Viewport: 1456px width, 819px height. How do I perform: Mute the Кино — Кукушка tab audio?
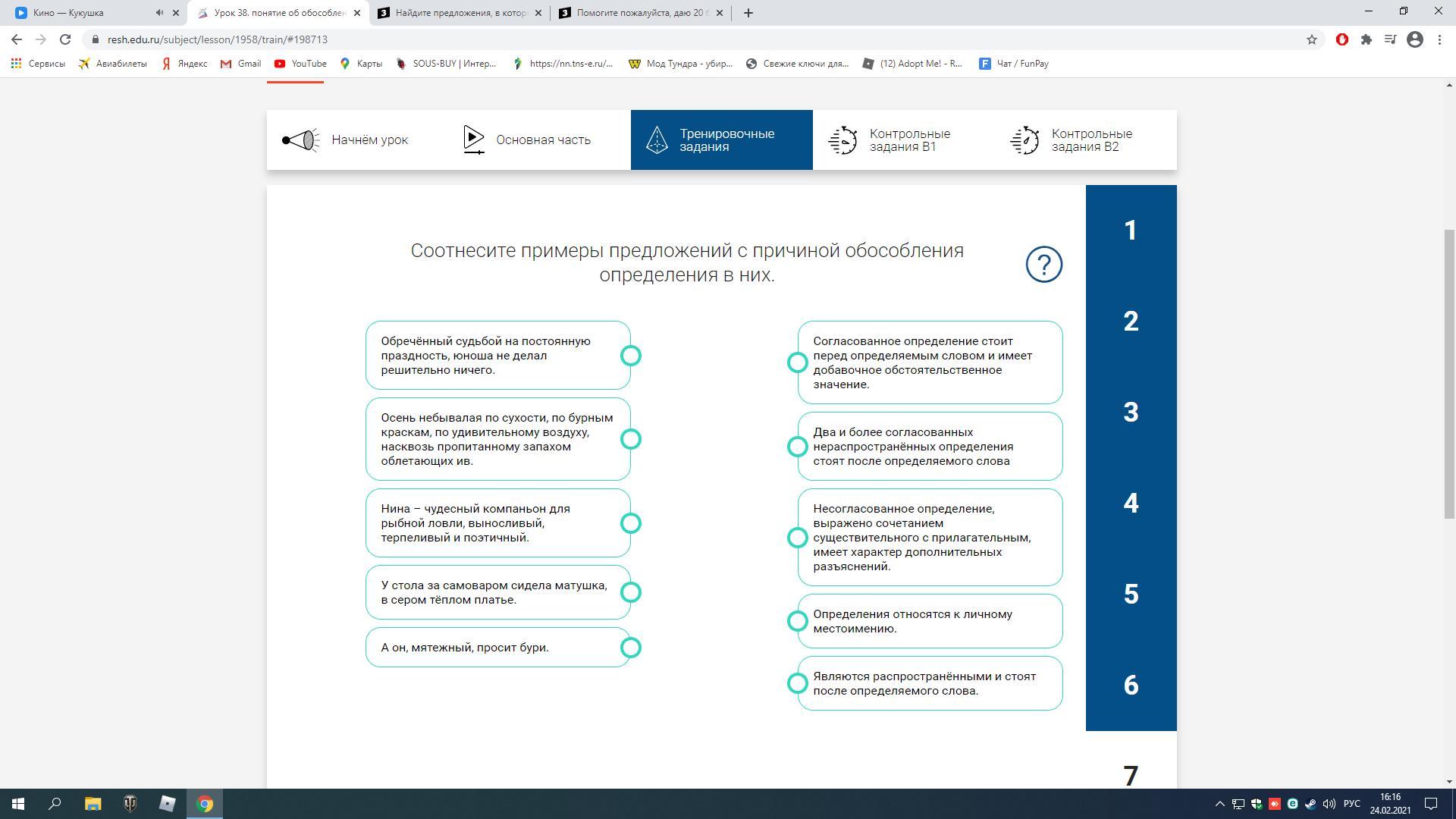159,13
